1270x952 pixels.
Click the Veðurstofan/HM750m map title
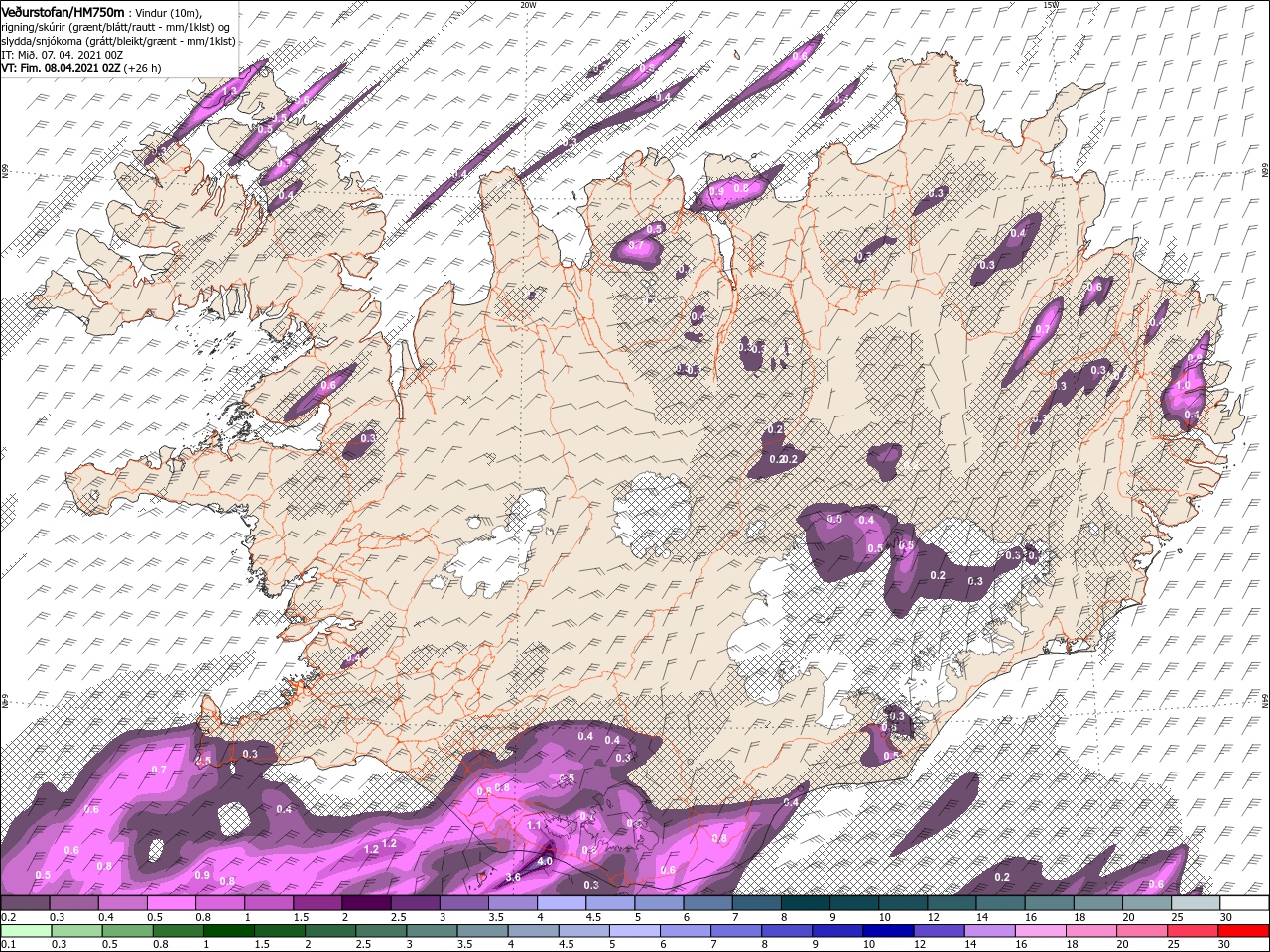63,11
